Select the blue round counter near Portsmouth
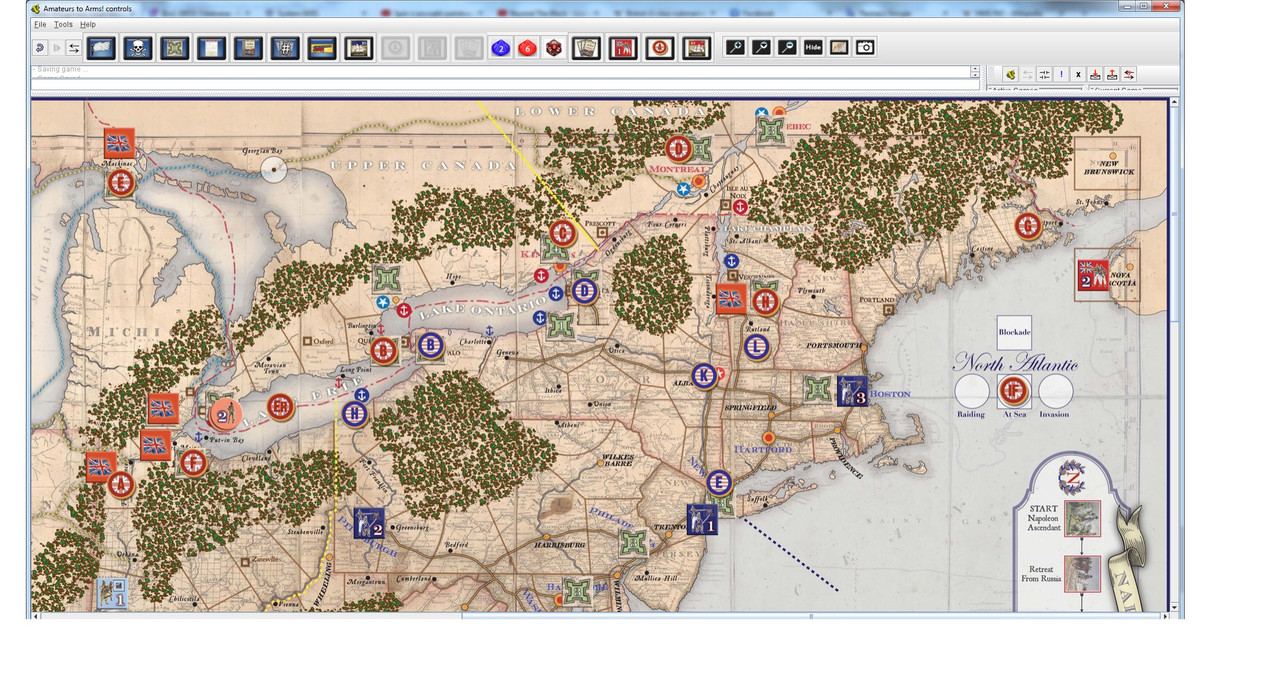This screenshot has width=1280, height=693. [756, 346]
